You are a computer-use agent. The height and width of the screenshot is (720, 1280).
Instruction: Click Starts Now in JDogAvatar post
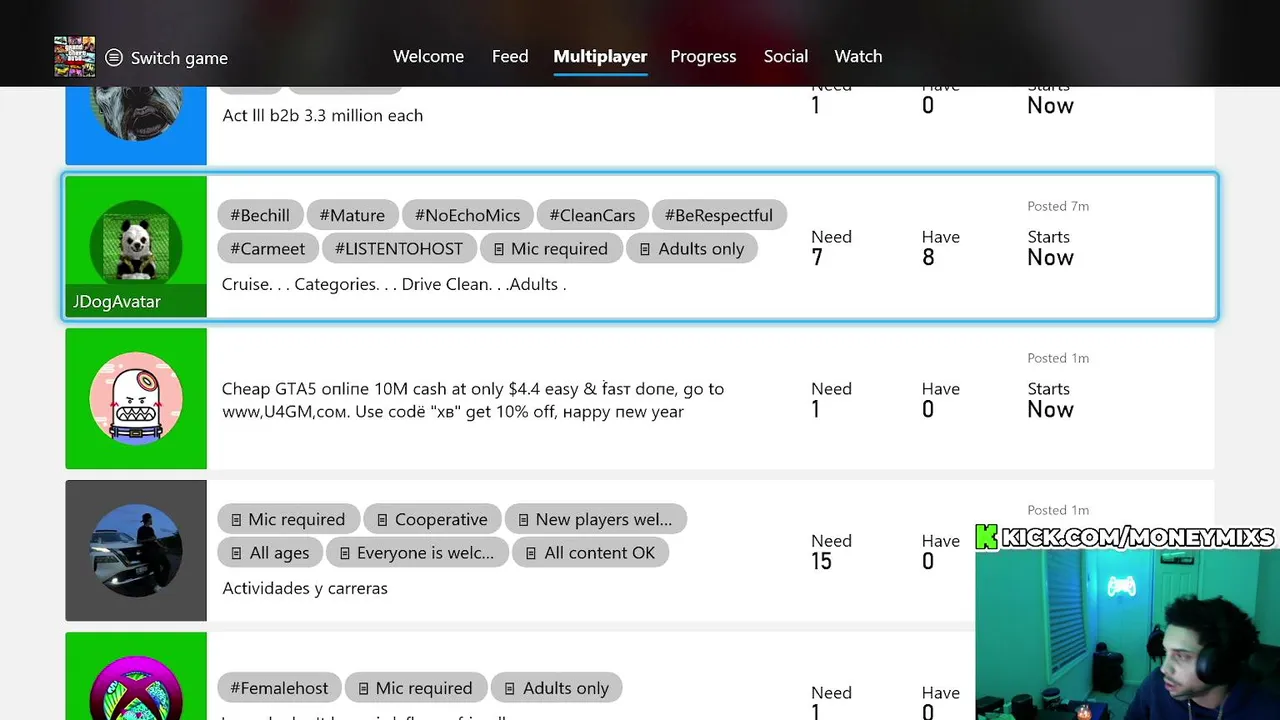pyautogui.click(x=1050, y=247)
